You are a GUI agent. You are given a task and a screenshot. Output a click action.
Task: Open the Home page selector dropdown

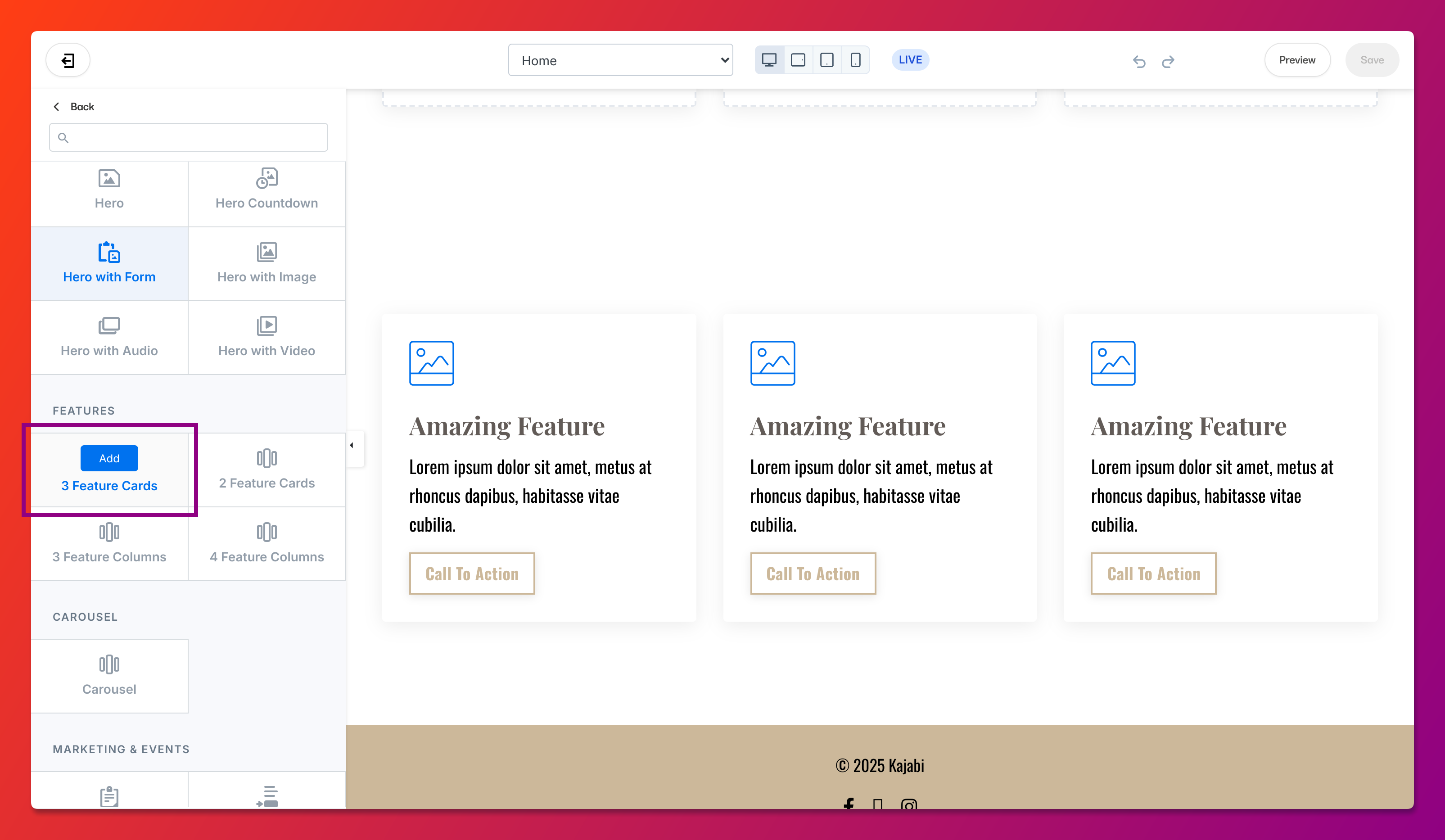pos(620,60)
